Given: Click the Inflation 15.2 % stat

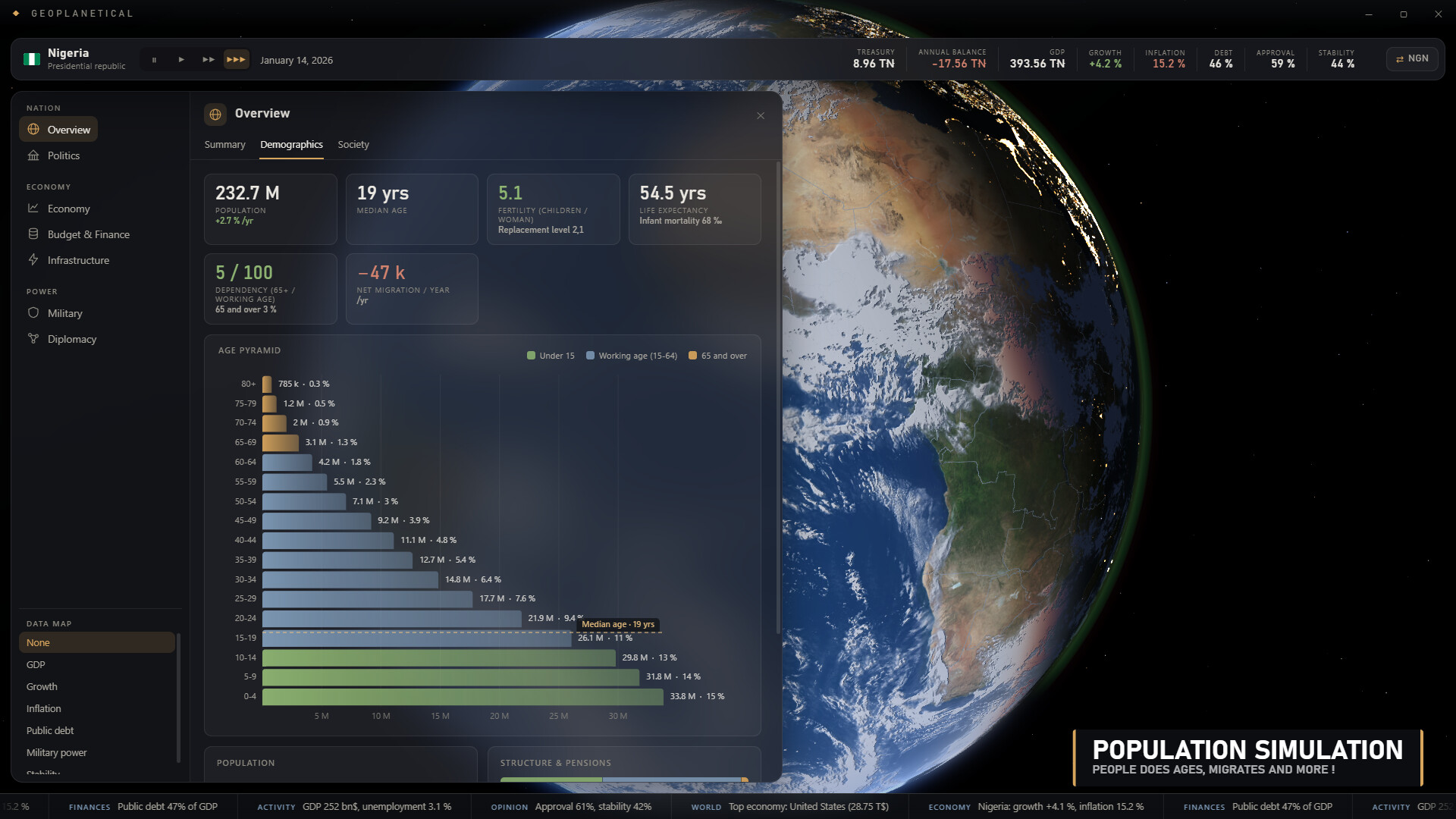Looking at the screenshot, I should click(1166, 59).
